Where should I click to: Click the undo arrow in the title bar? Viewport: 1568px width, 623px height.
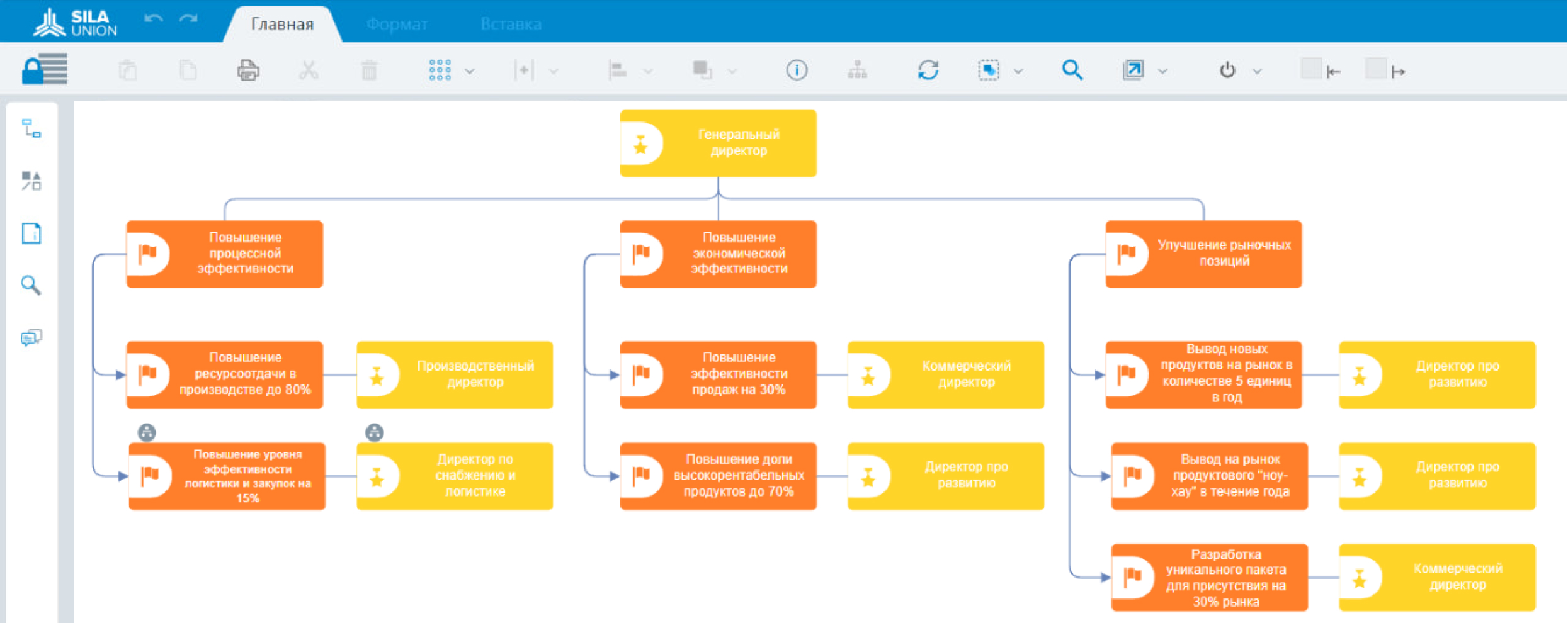click(x=153, y=19)
